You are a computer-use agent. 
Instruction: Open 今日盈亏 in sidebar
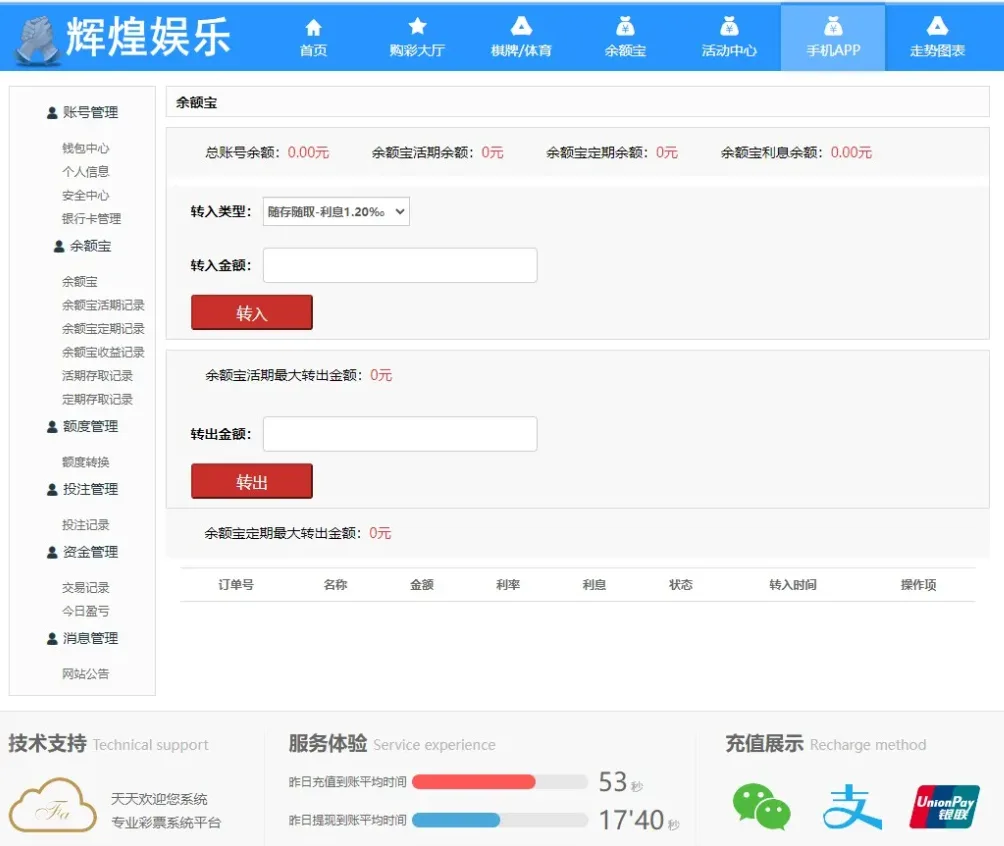[x=86, y=612]
